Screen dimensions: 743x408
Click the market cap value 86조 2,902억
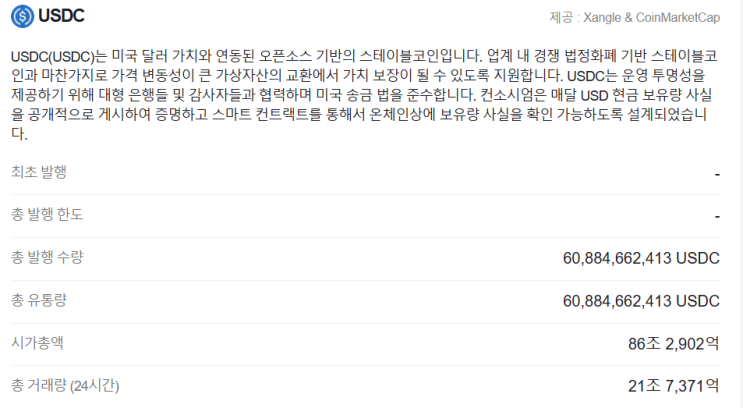[673, 344]
